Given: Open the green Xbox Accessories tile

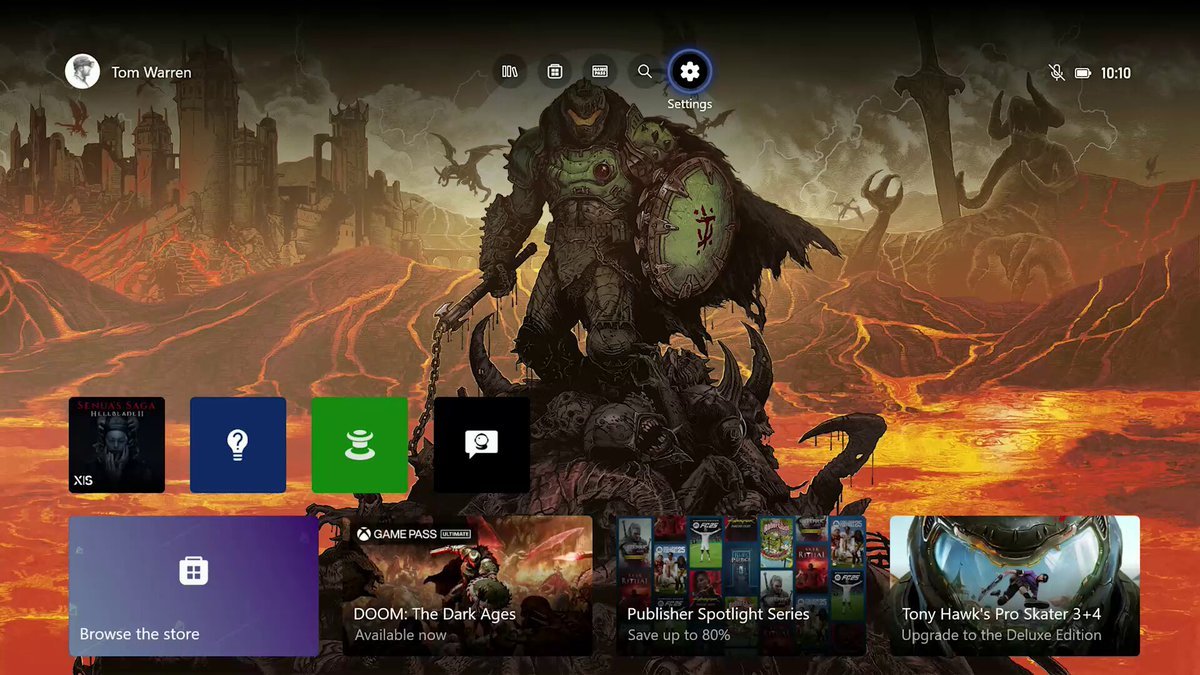Looking at the screenshot, I should pos(360,445).
